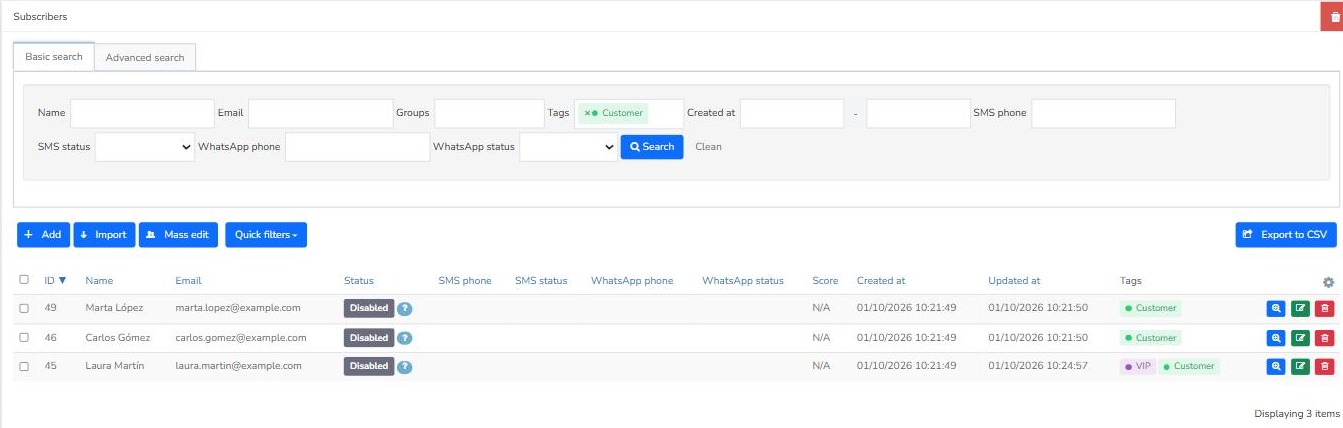Show status help for Laura Martín

point(405,367)
